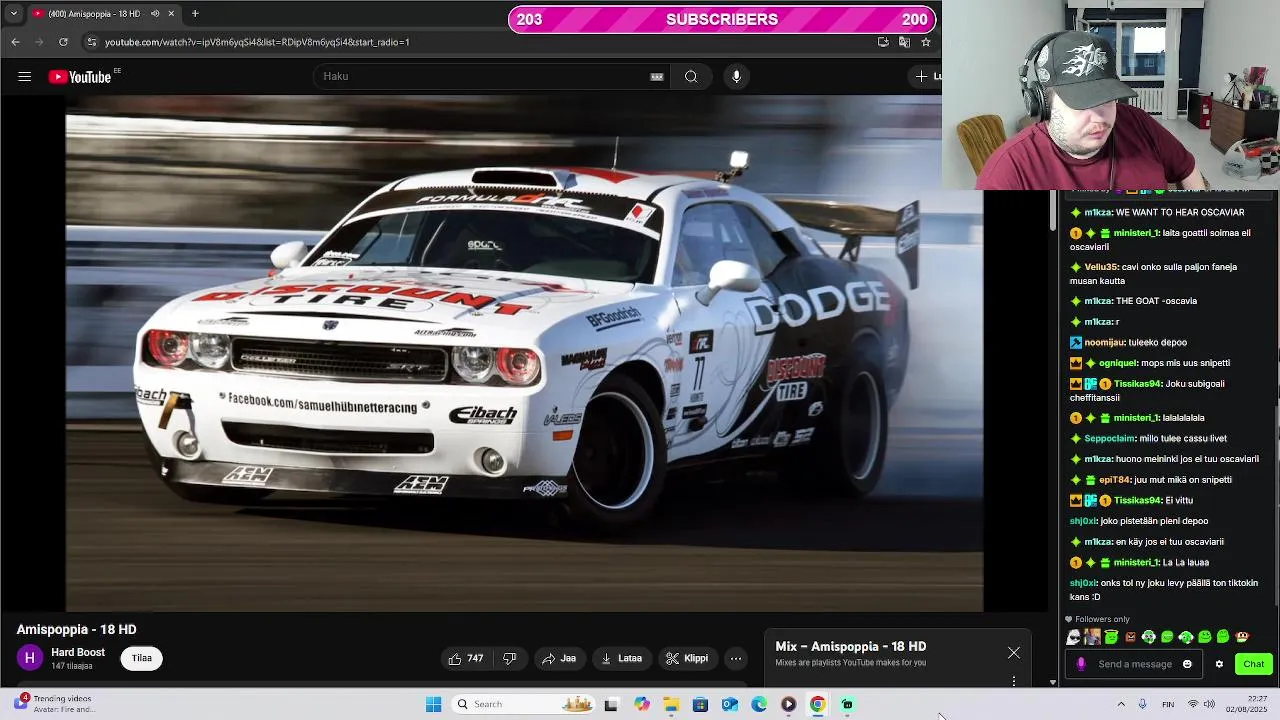Image resolution: width=1280 pixels, height=720 pixels.
Task: Click the username Vellu35 in chat
Action: [1101, 267]
